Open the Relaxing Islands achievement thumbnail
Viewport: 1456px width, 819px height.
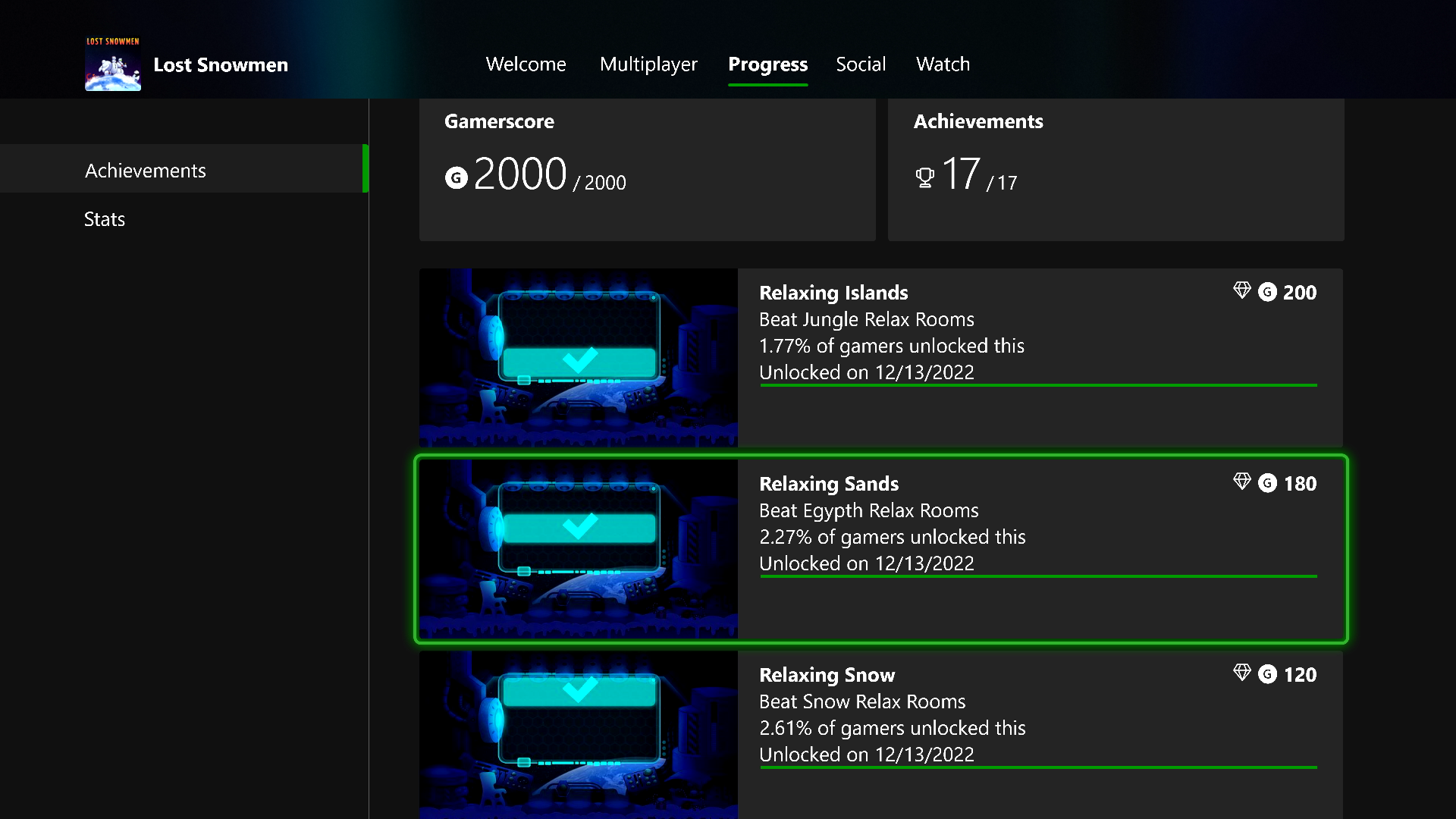click(578, 357)
